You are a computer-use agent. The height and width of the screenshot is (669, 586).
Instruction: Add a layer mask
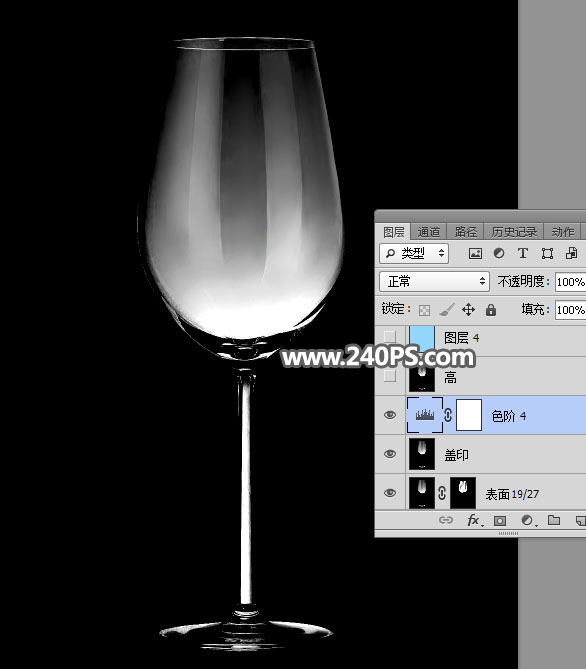point(500,521)
